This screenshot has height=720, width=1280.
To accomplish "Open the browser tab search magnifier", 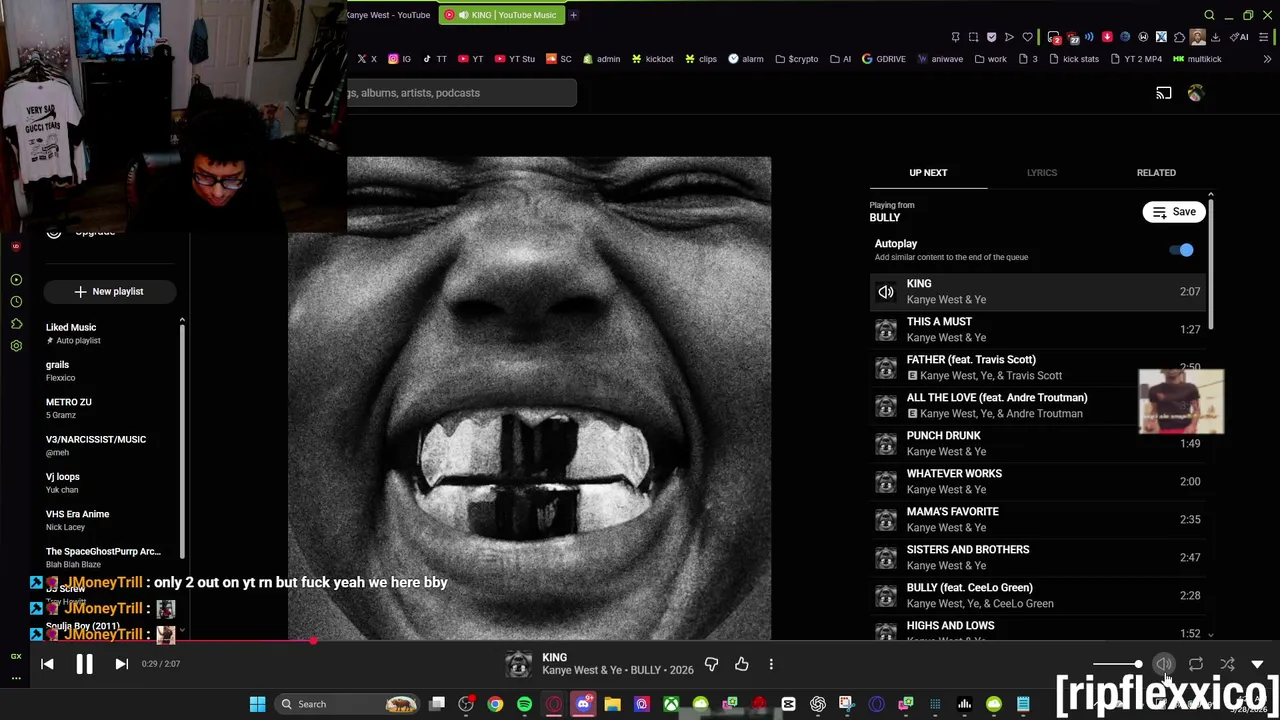I will pyautogui.click(x=1209, y=15).
